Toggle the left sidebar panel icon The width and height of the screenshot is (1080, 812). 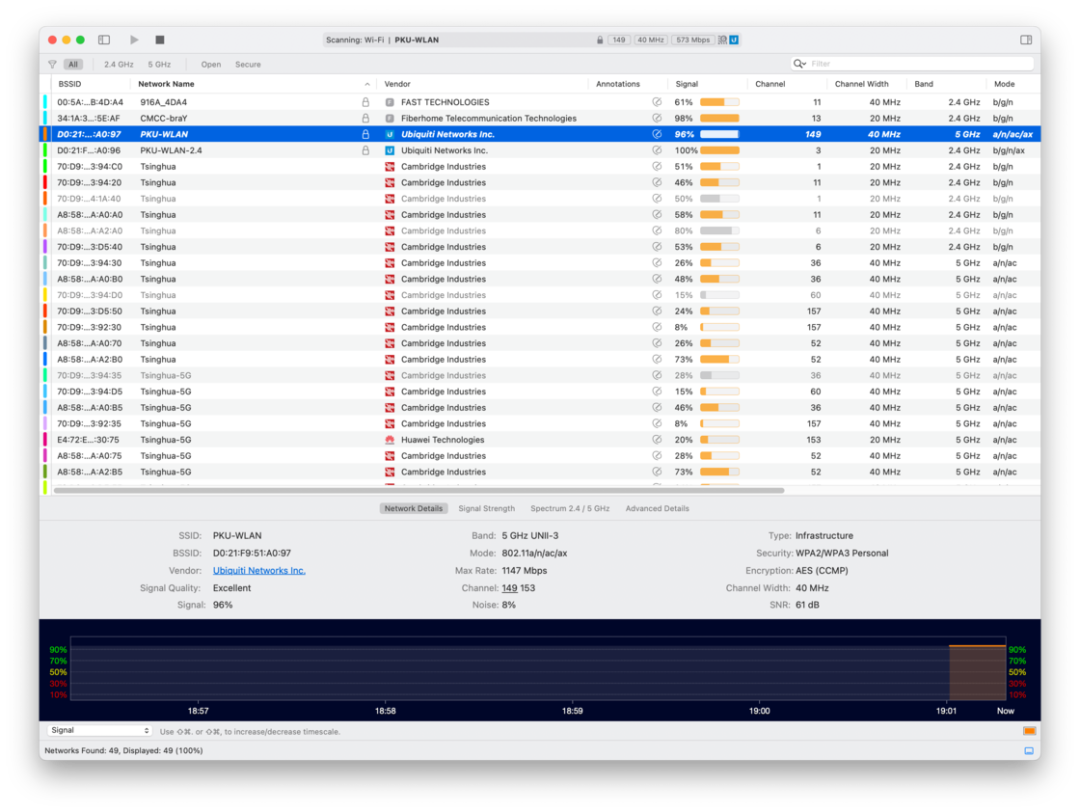click(104, 40)
